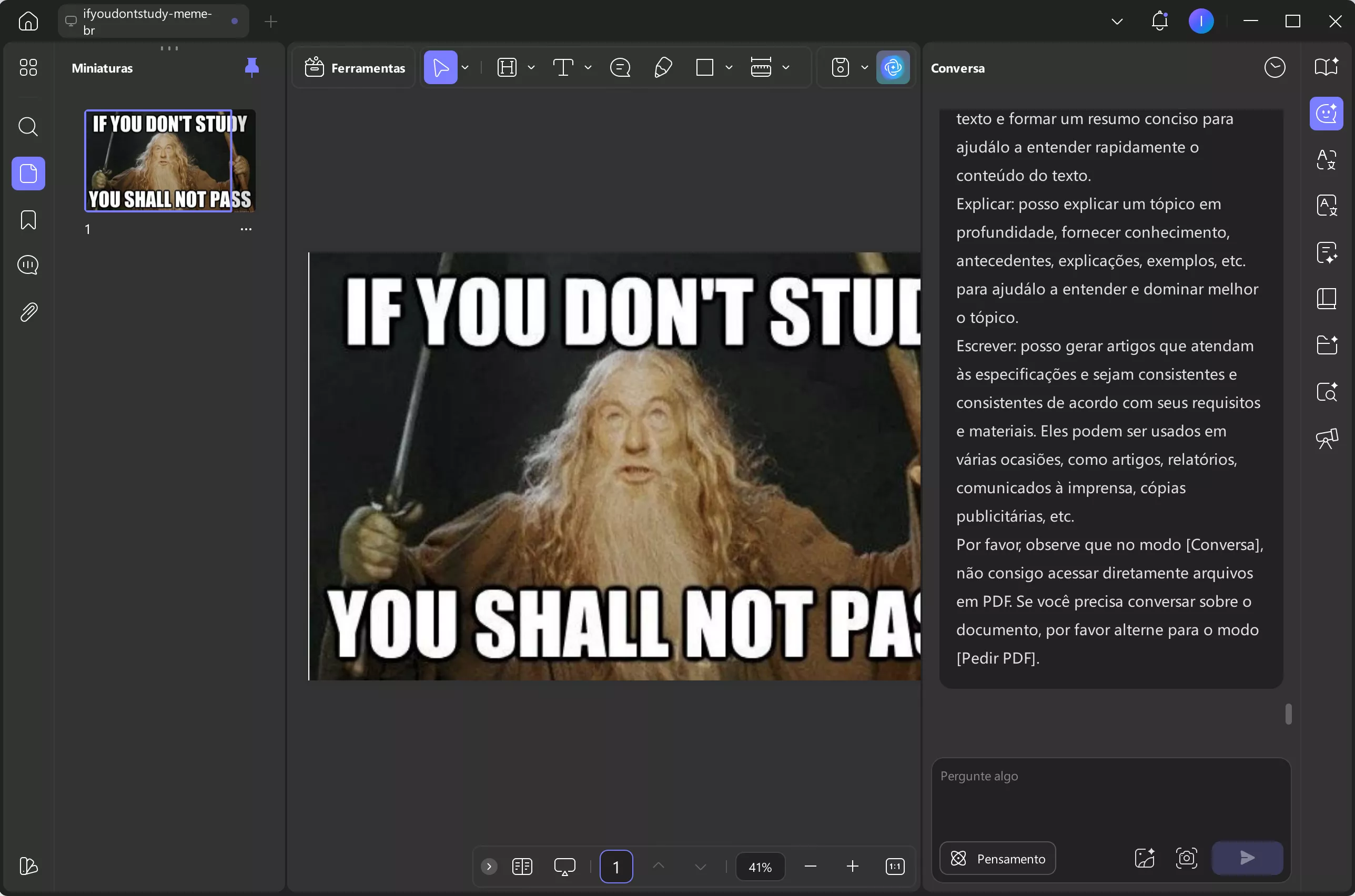1355x896 pixels.
Task: Switch to ifyoudontstudy-meme-br tab
Action: [147, 21]
